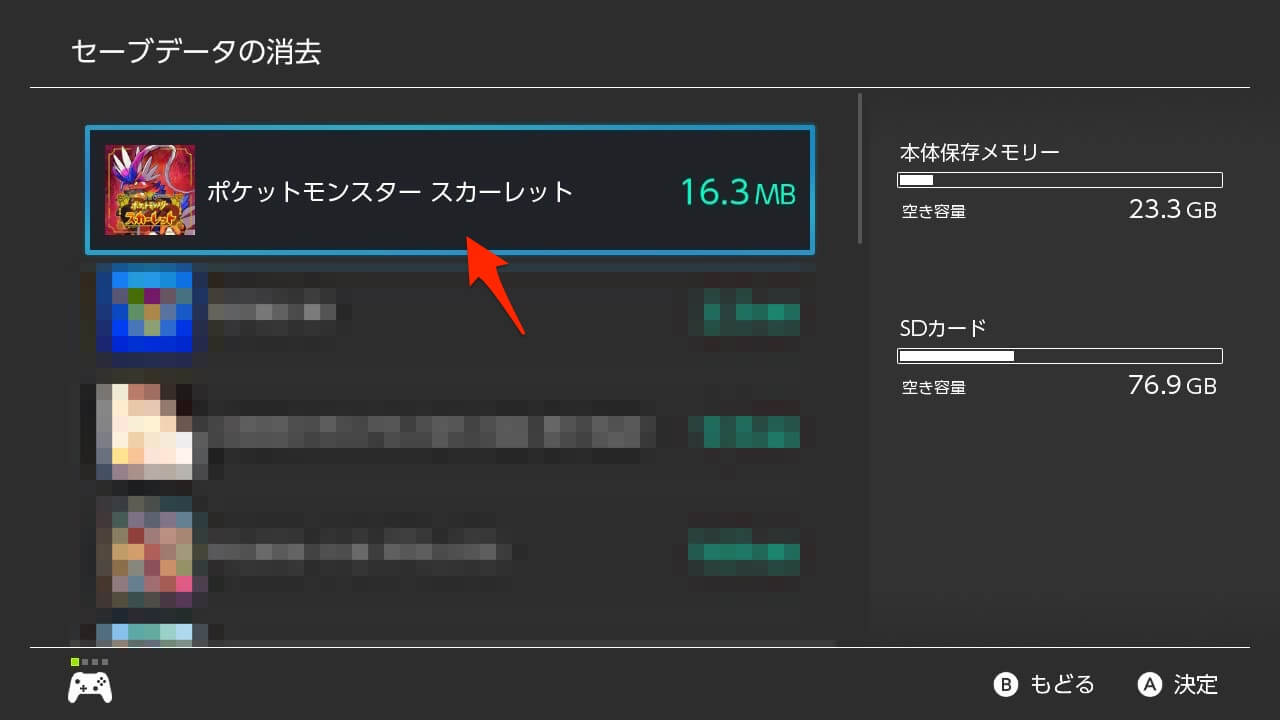Click the 本体保存メモリー label
Viewport: 1280px width, 720px height.
pos(979,153)
